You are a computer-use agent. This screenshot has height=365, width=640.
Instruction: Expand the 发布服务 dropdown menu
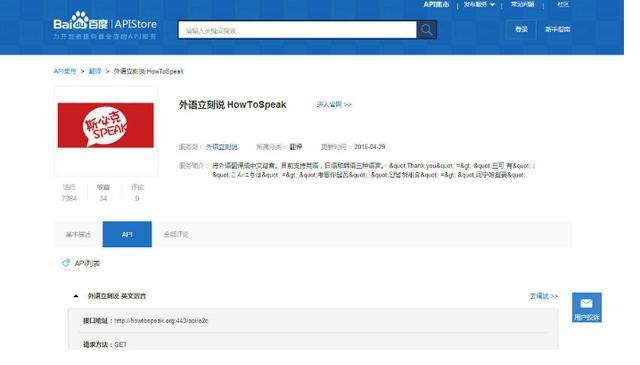coord(479,4)
